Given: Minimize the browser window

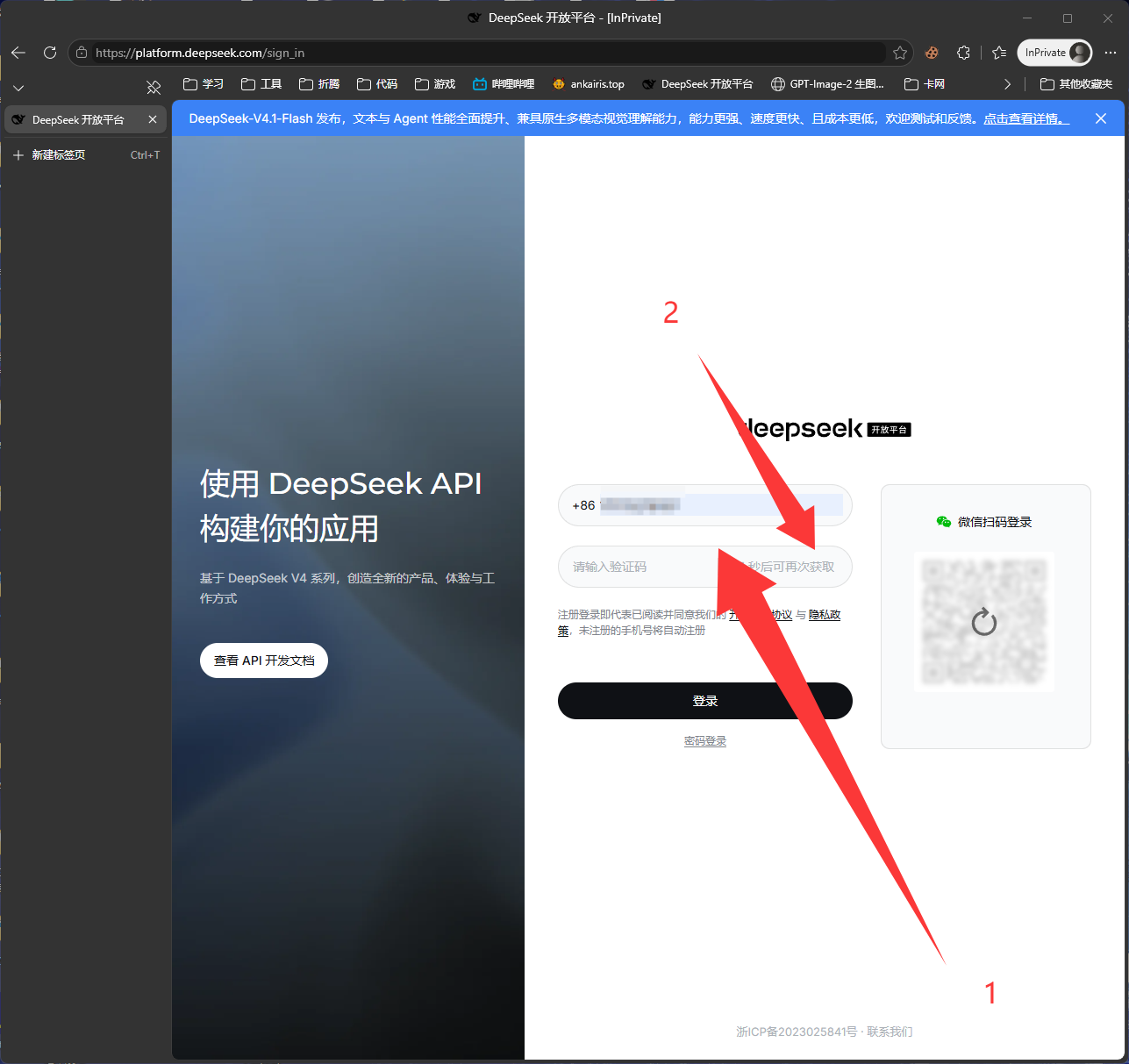Looking at the screenshot, I should pyautogui.click(x=1026, y=18).
